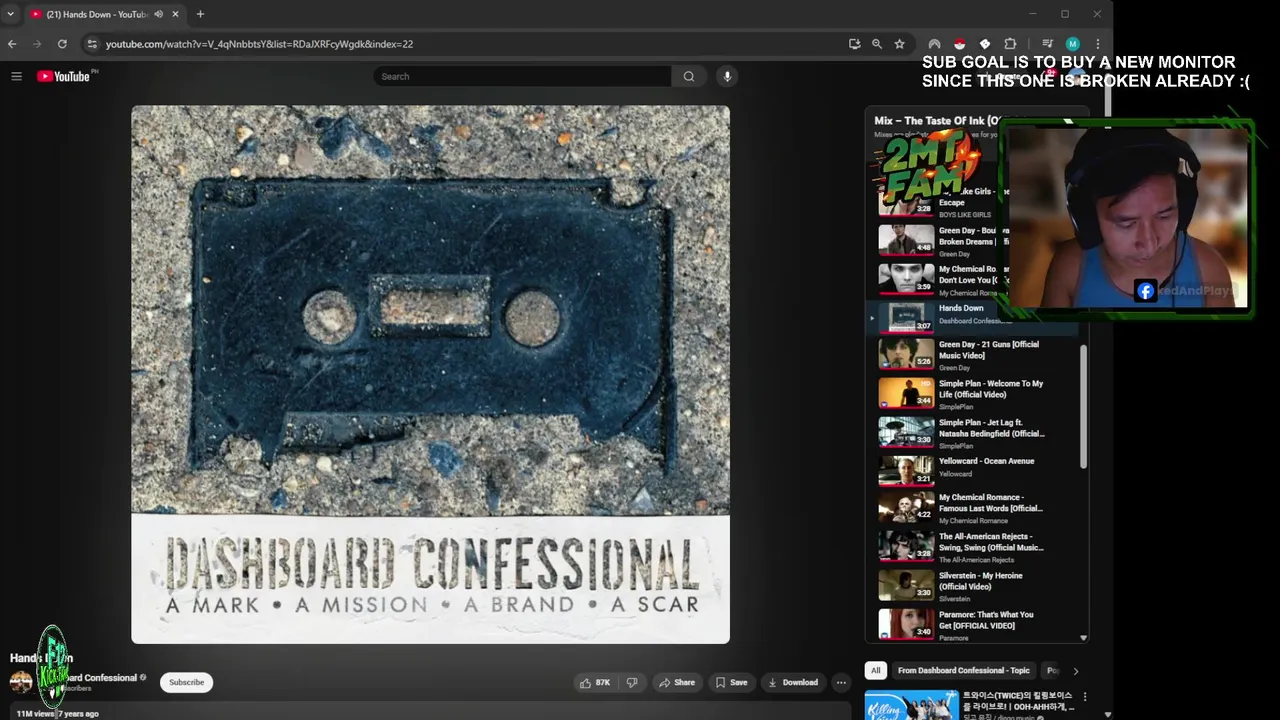Expand the tab search dropdown arrow
Screen dimensions: 1280x720
tap(10, 14)
